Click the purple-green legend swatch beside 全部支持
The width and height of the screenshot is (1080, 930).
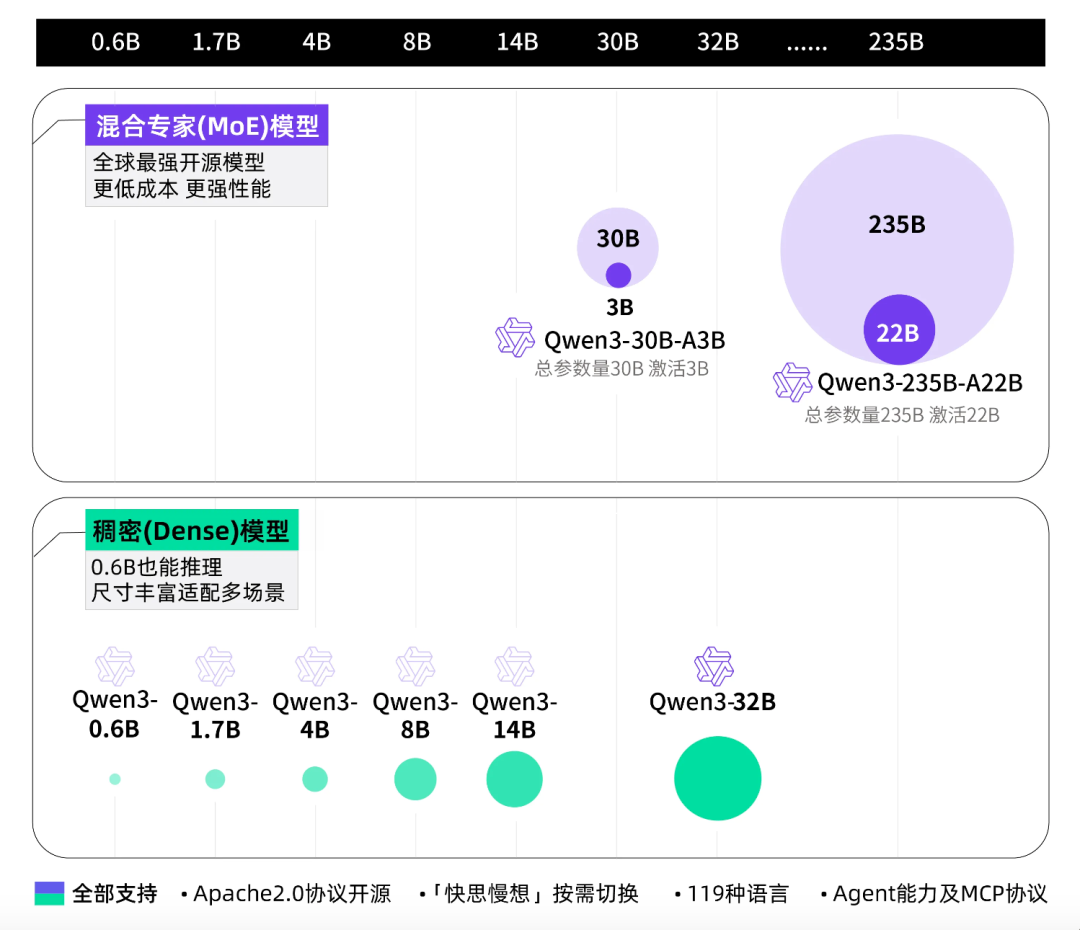coord(50,893)
